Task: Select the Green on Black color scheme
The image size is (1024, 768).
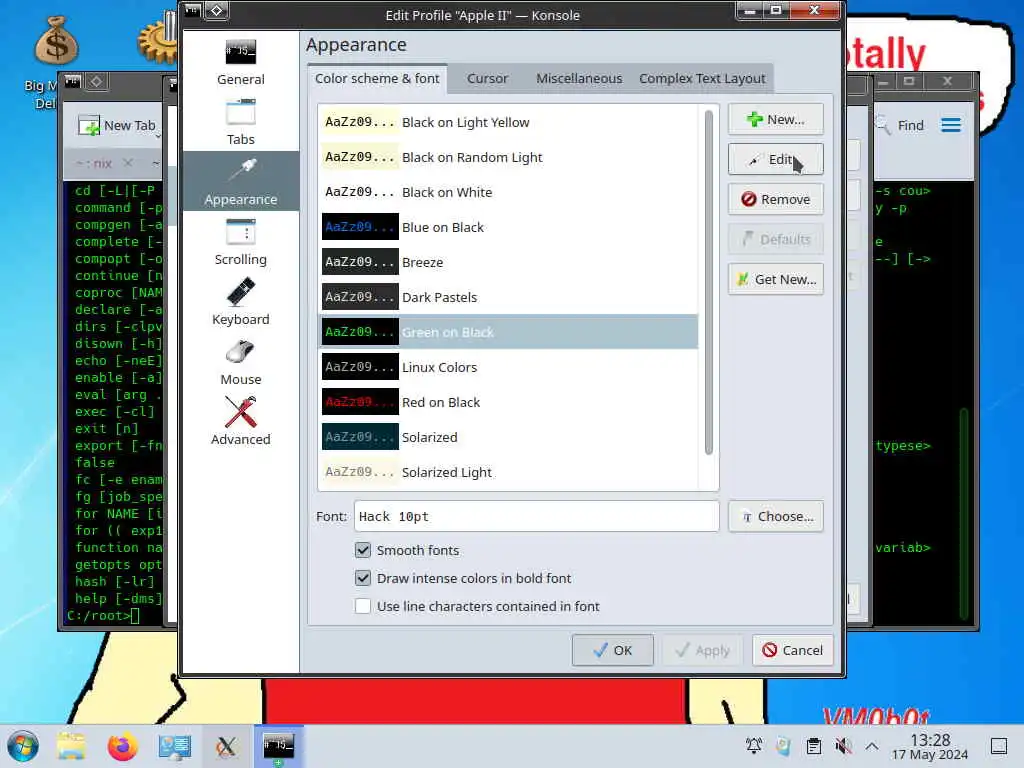Action: (508, 332)
